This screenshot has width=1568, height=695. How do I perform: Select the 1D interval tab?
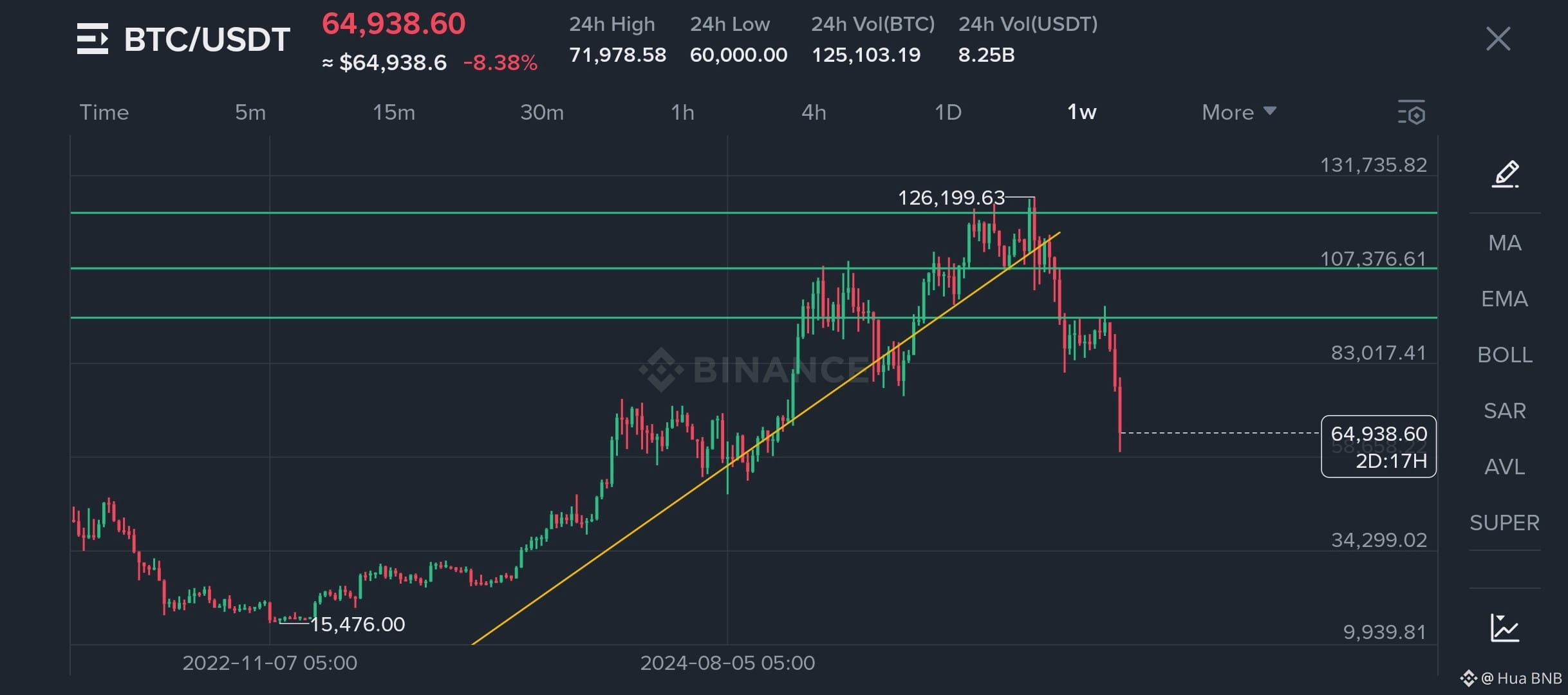pyautogui.click(x=948, y=113)
